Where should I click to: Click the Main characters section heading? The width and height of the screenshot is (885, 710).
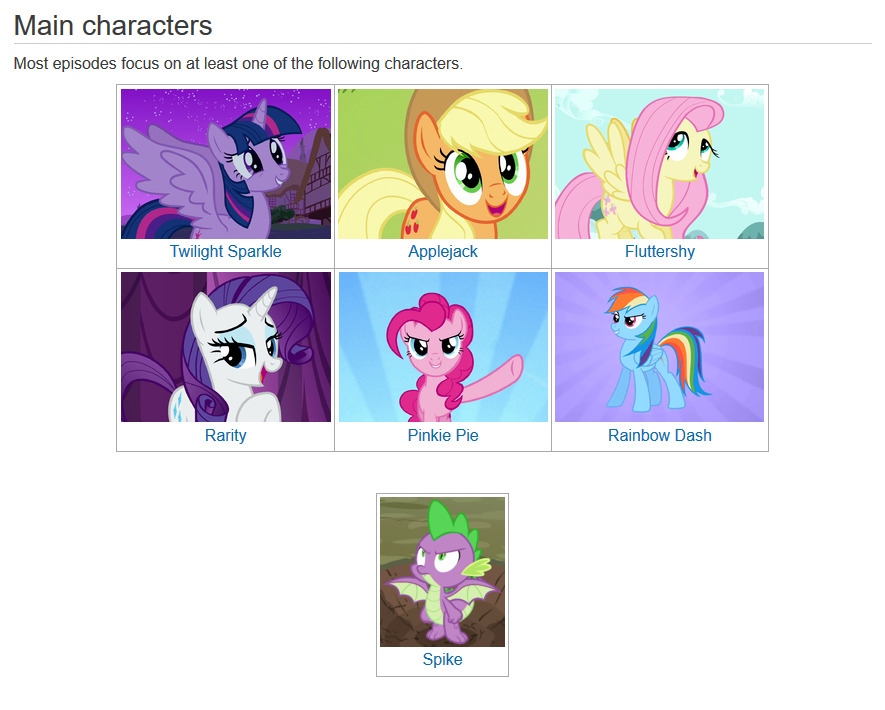click(x=113, y=26)
